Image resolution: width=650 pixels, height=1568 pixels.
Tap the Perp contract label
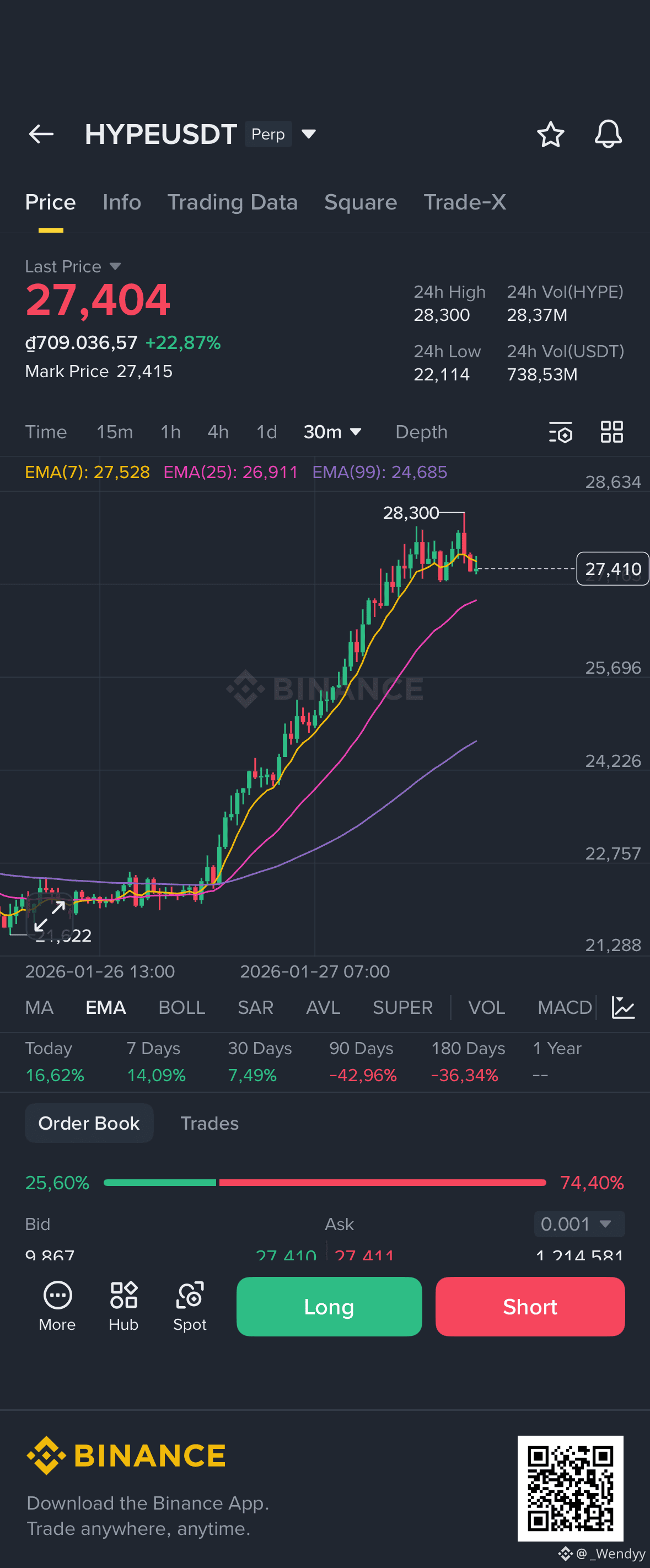pos(268,134)
